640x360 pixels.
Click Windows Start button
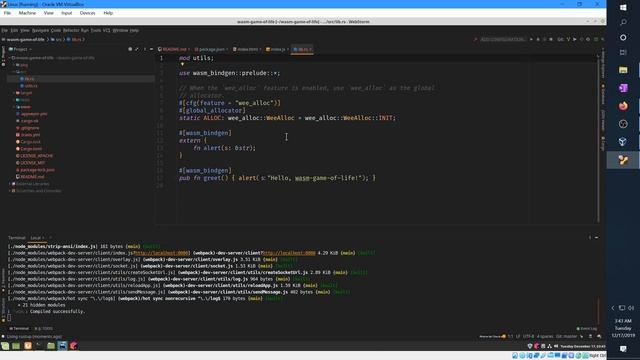pyautogui.click(x=623, y=7)
